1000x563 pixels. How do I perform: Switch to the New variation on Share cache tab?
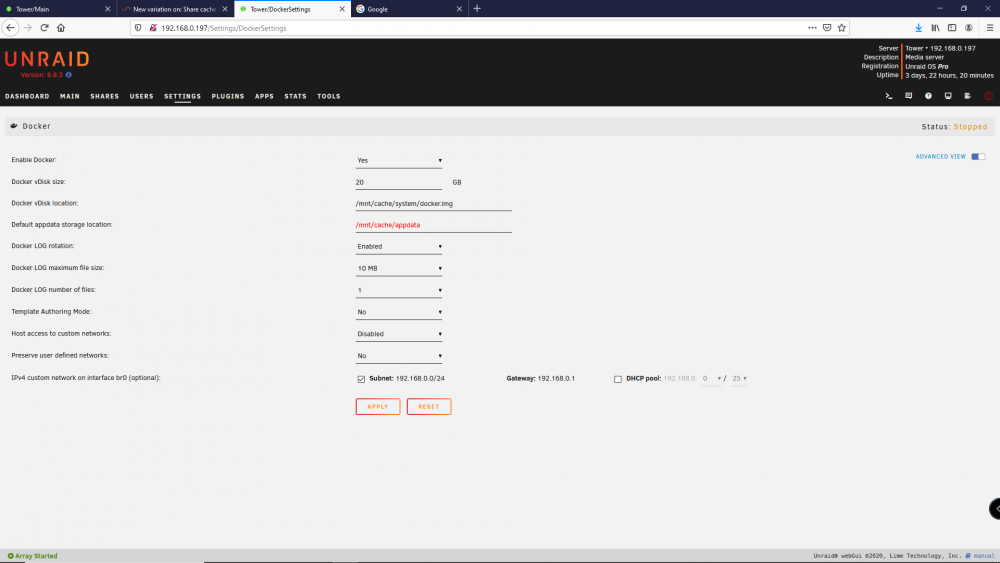pyautogui.click(x=173, y=9)
